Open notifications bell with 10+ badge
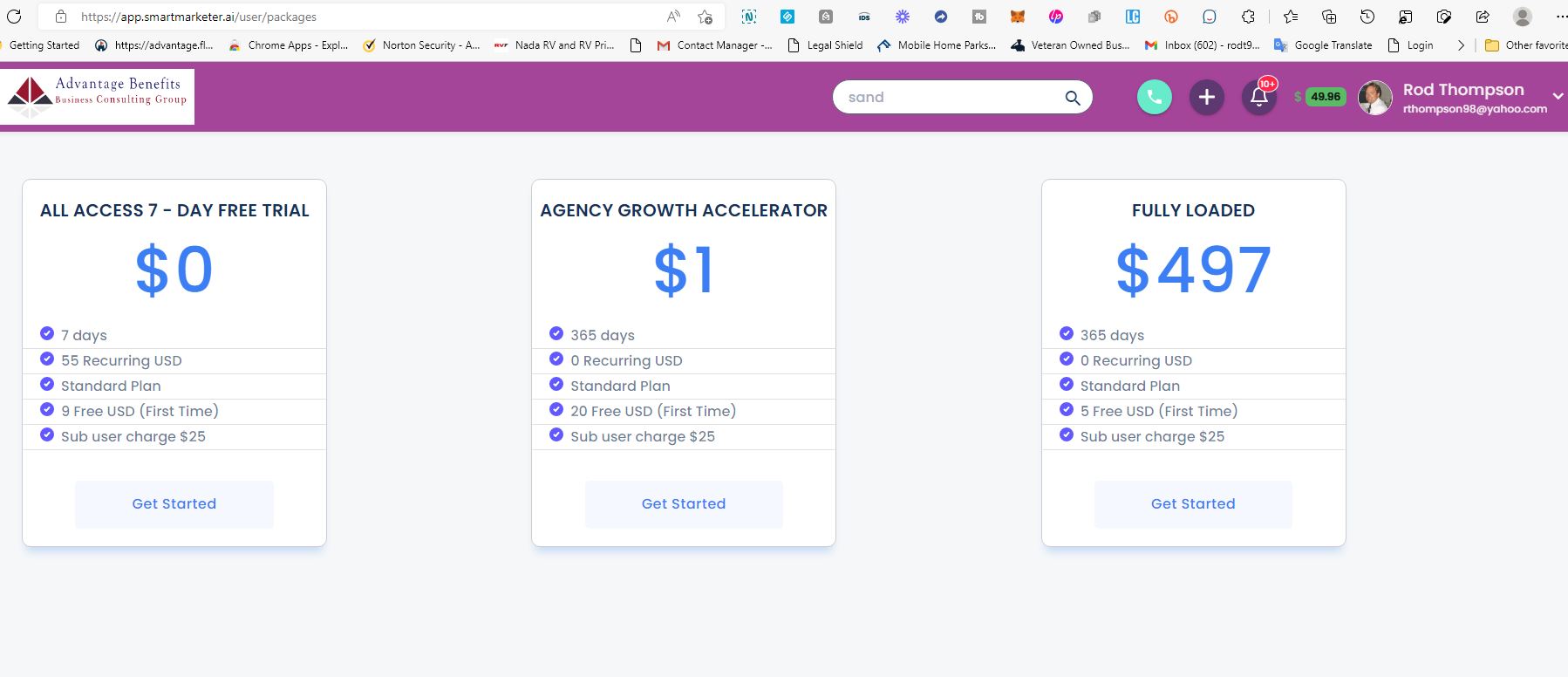This screenshot has height=677, width=1568. tap(1259, 97)
